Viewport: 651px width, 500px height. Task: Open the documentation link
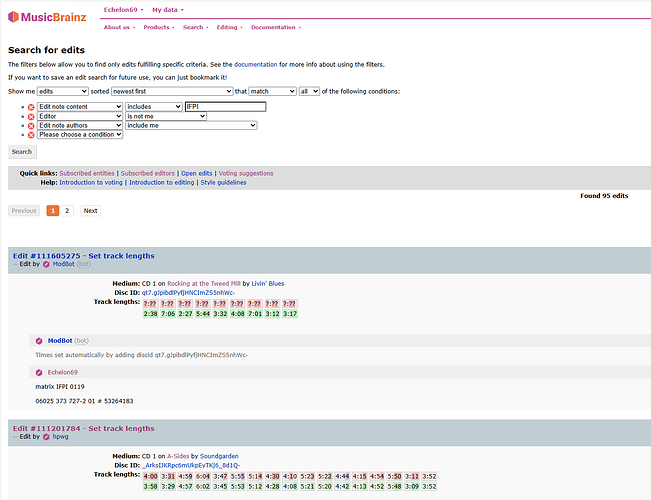(255, 65)
